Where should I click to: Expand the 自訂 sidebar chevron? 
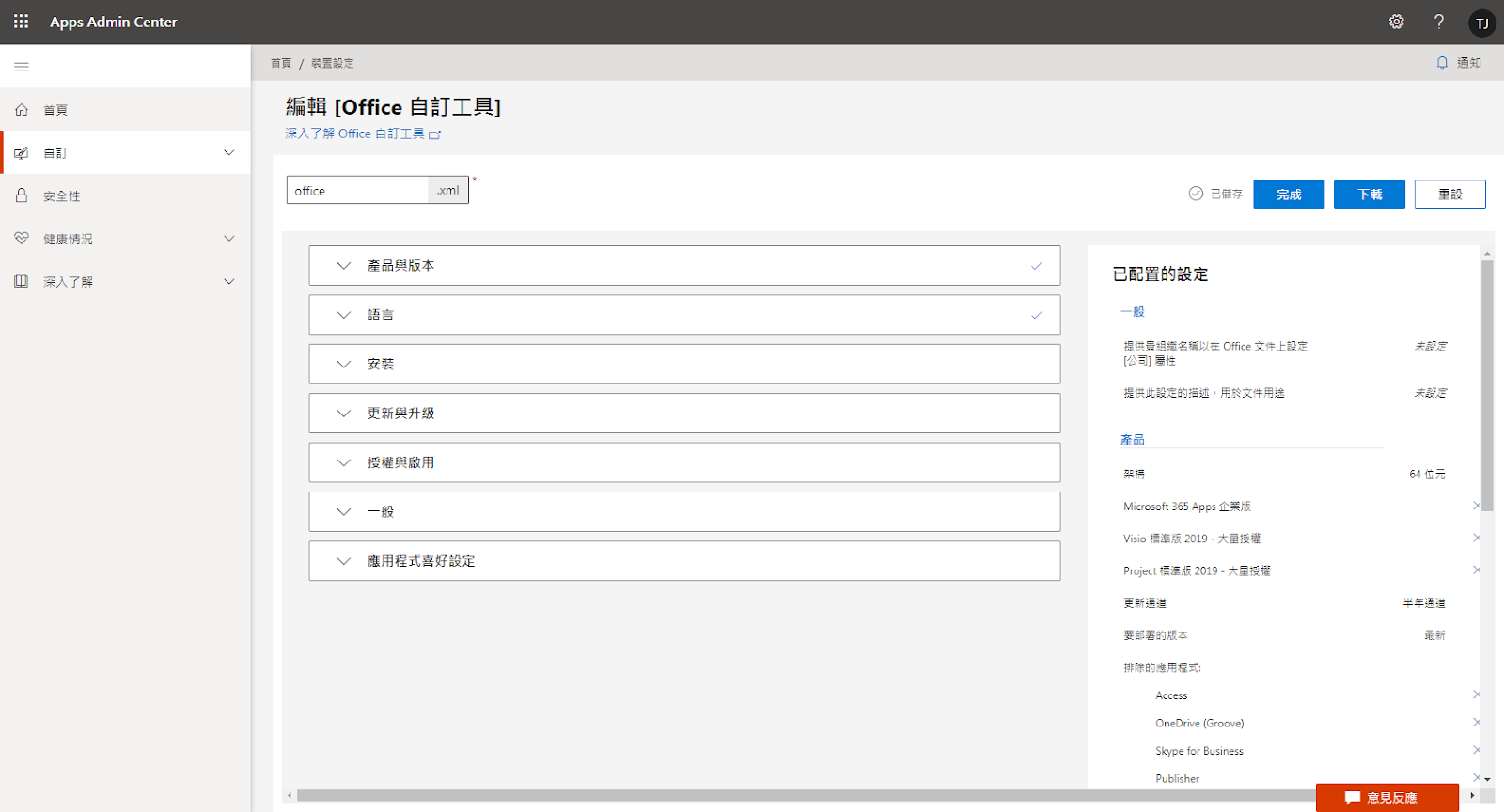point(229,152)
